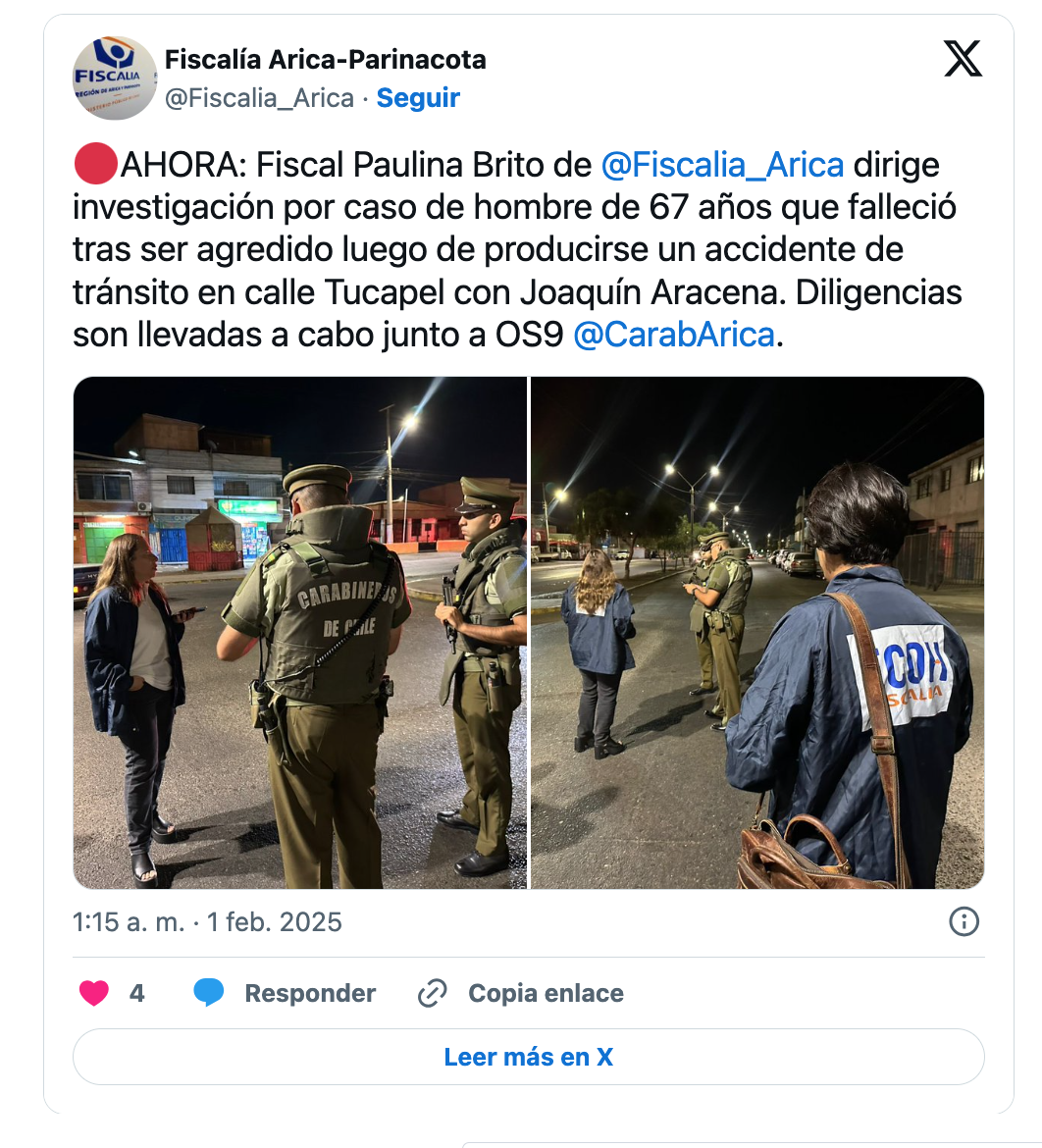Open the tweet info circle icon
The height and width of the screenshot is (1148, 1042).
[x=964, y=921]
